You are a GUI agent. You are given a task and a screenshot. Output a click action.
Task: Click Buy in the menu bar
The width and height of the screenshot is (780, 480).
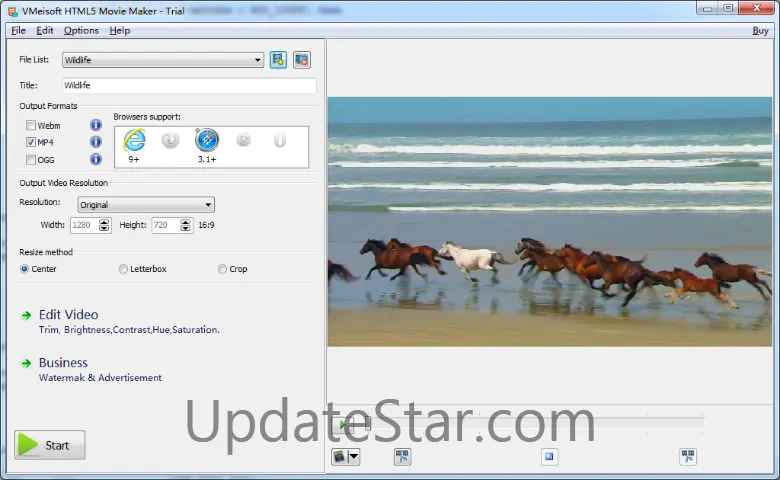[x=760, y=30]
